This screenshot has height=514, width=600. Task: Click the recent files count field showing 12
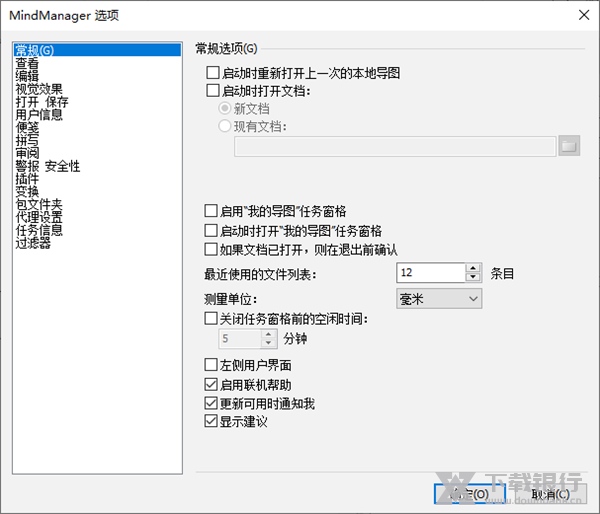point(431,273)
